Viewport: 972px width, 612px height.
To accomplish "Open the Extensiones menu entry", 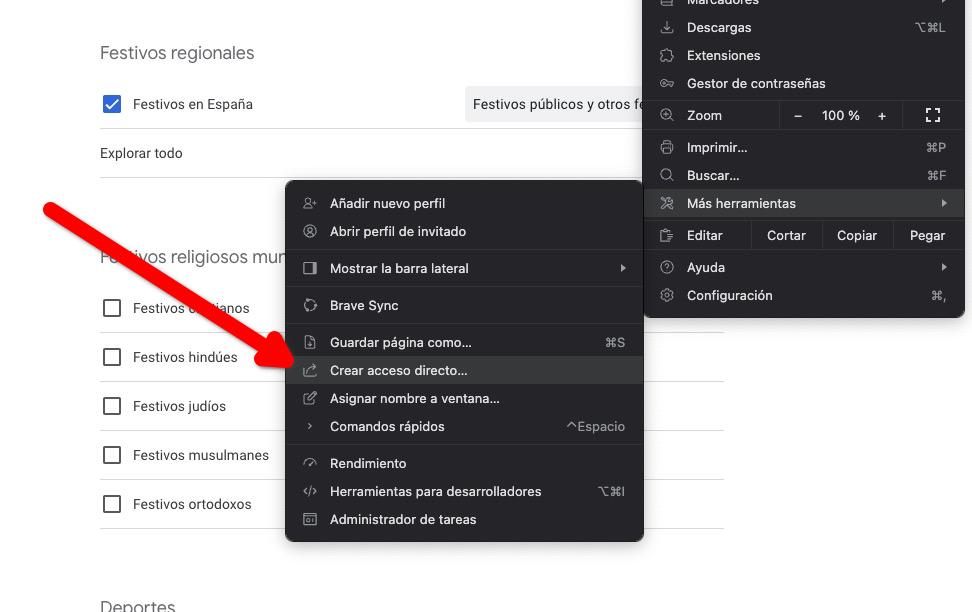I will point(804,55).
